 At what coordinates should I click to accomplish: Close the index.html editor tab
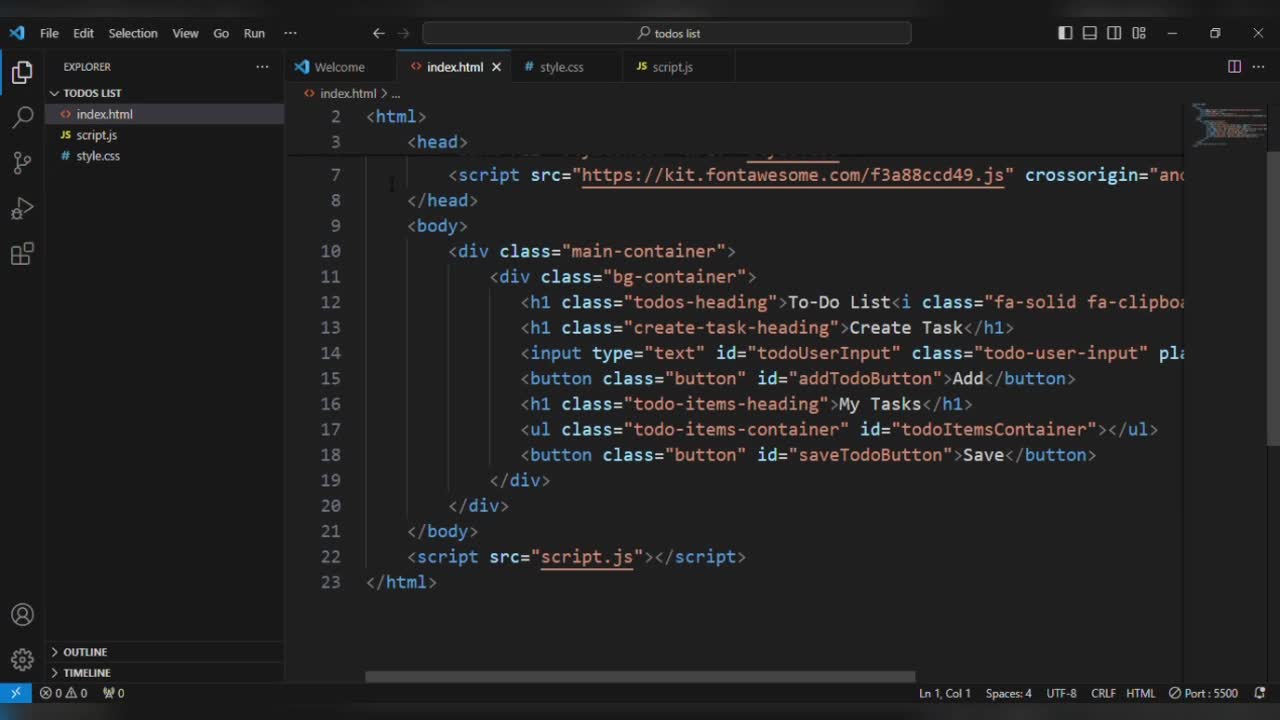tap(497, 67)
